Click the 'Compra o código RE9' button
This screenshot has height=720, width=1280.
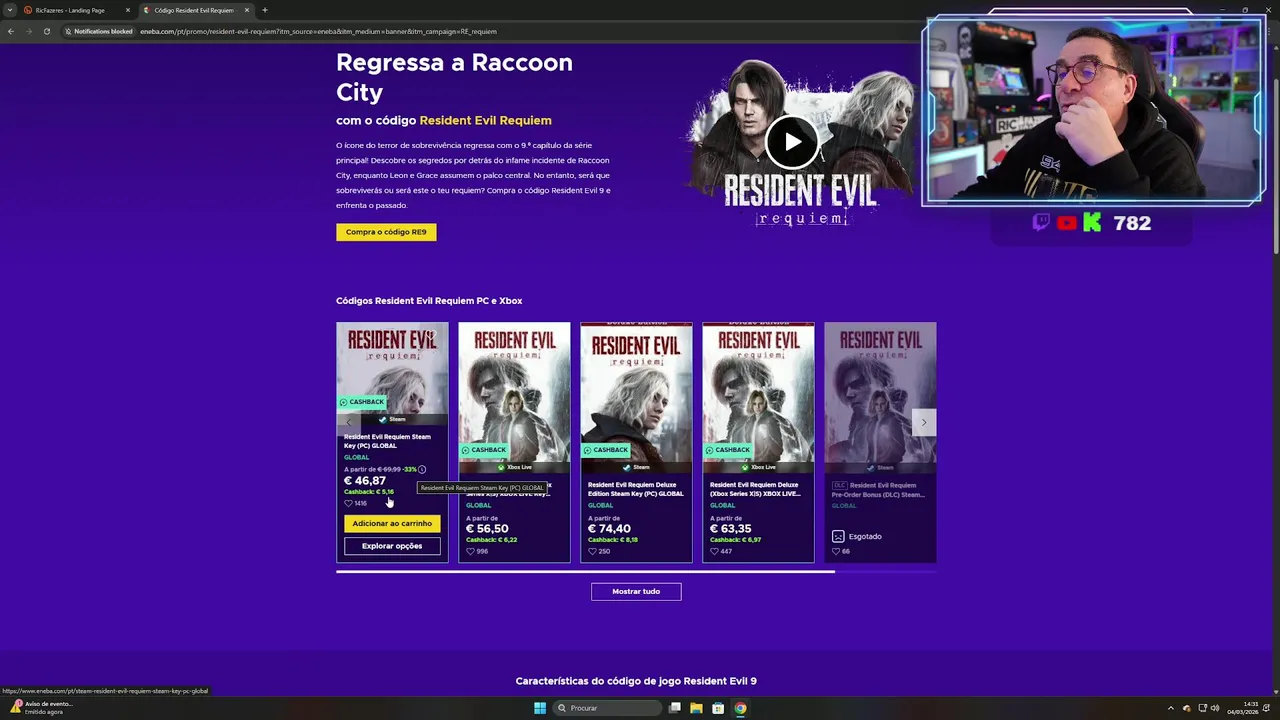point(386,232)
